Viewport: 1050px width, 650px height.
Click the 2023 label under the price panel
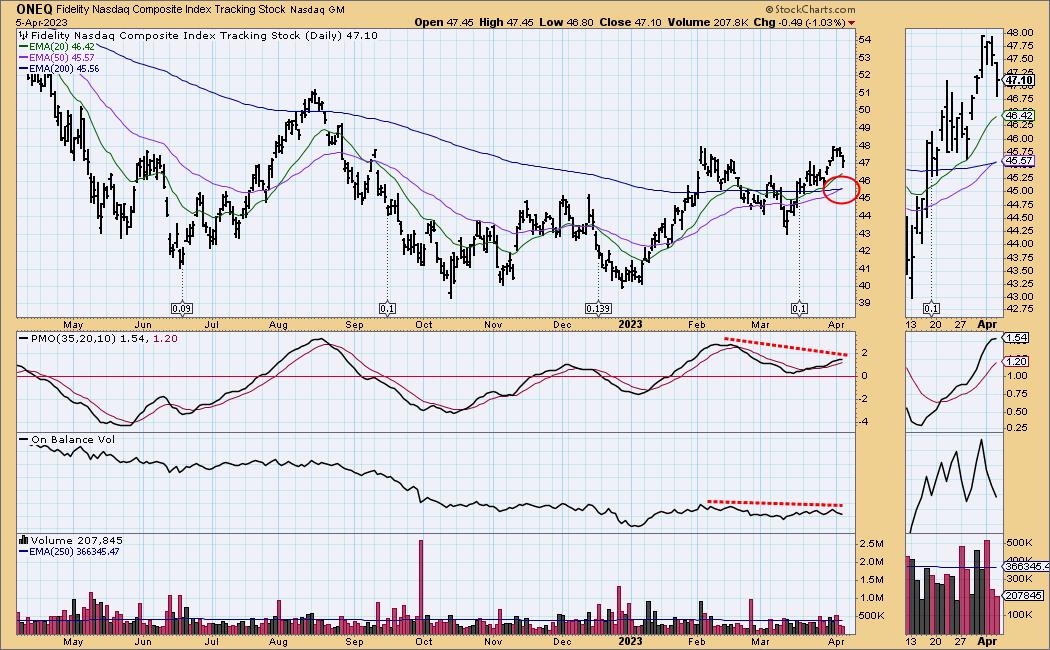[x=629, y=325]
